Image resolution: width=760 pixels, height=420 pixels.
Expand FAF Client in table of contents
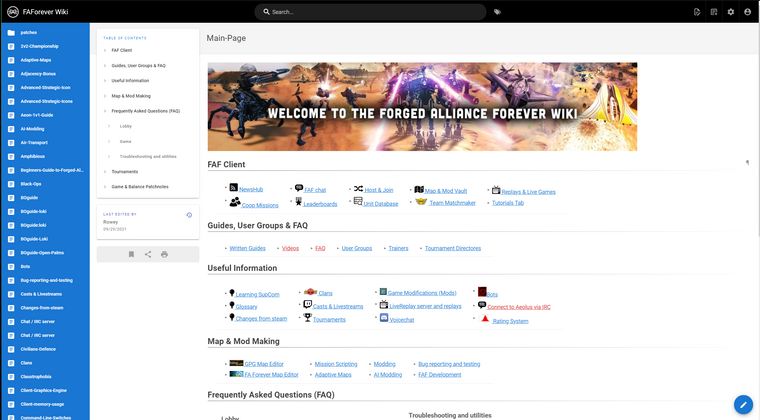click(x=105, y=50)
